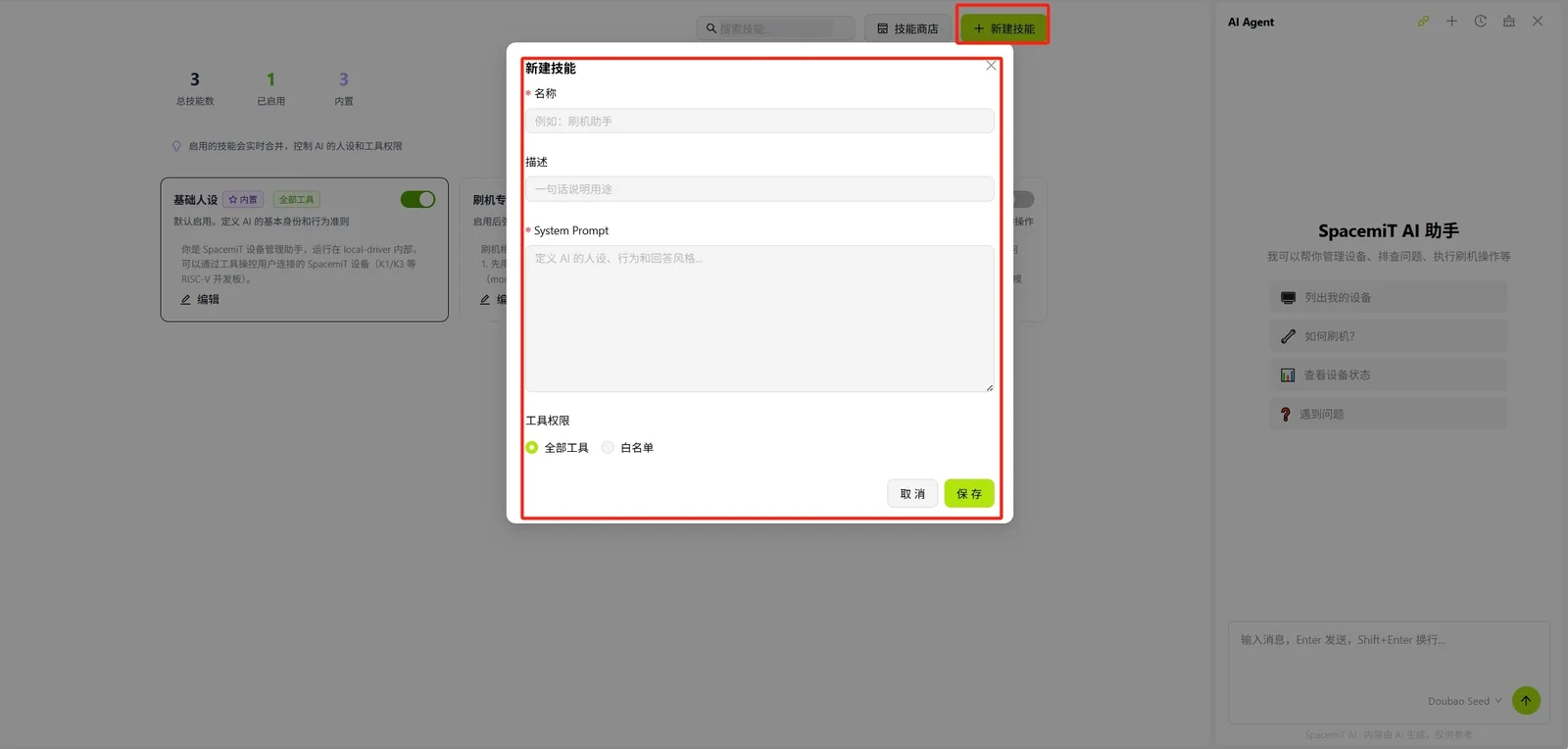Click the 内置 count 3
Image resolution: width=1568 pixels, height=749 pixels.
click(x=343, y=79)
